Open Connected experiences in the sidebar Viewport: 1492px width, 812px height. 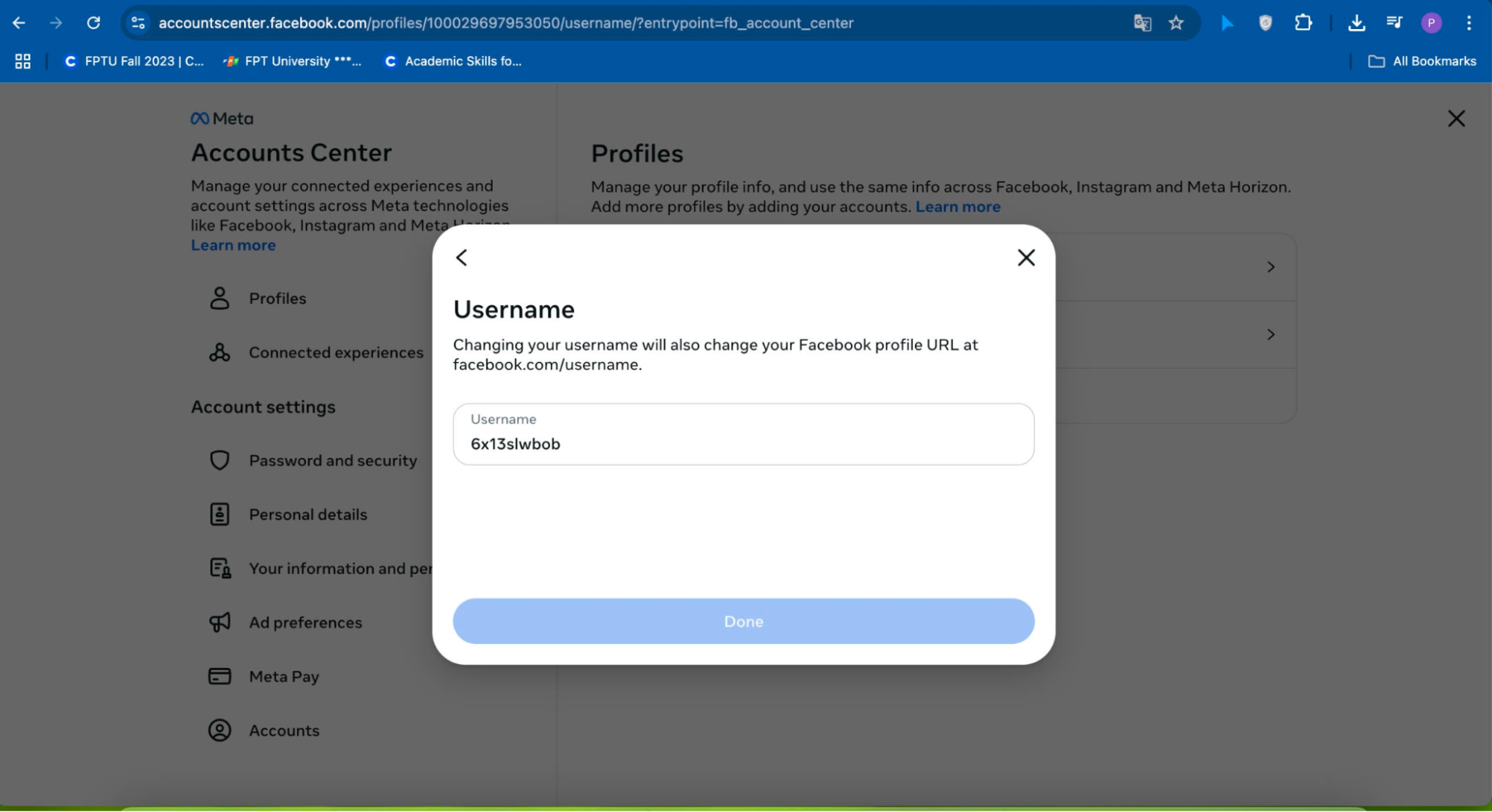click(317, 352)
